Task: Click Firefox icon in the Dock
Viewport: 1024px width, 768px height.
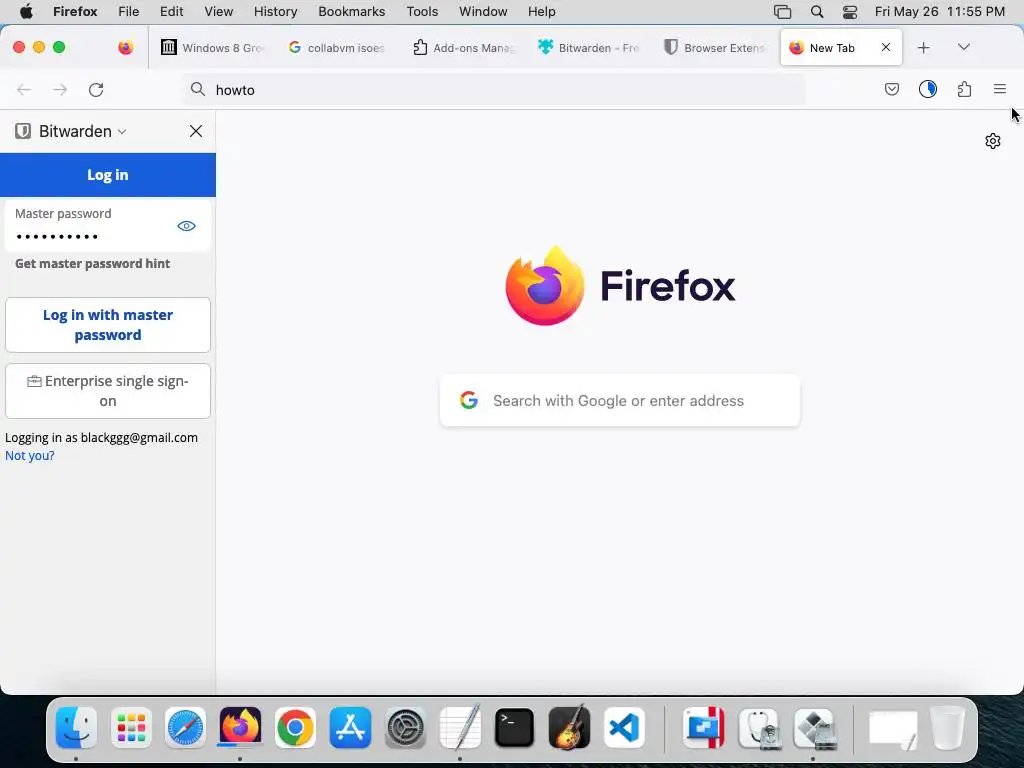Action: (240, 726)
